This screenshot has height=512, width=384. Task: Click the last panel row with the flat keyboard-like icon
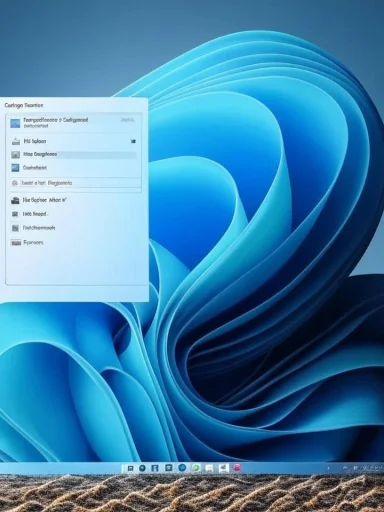point(74,243)
